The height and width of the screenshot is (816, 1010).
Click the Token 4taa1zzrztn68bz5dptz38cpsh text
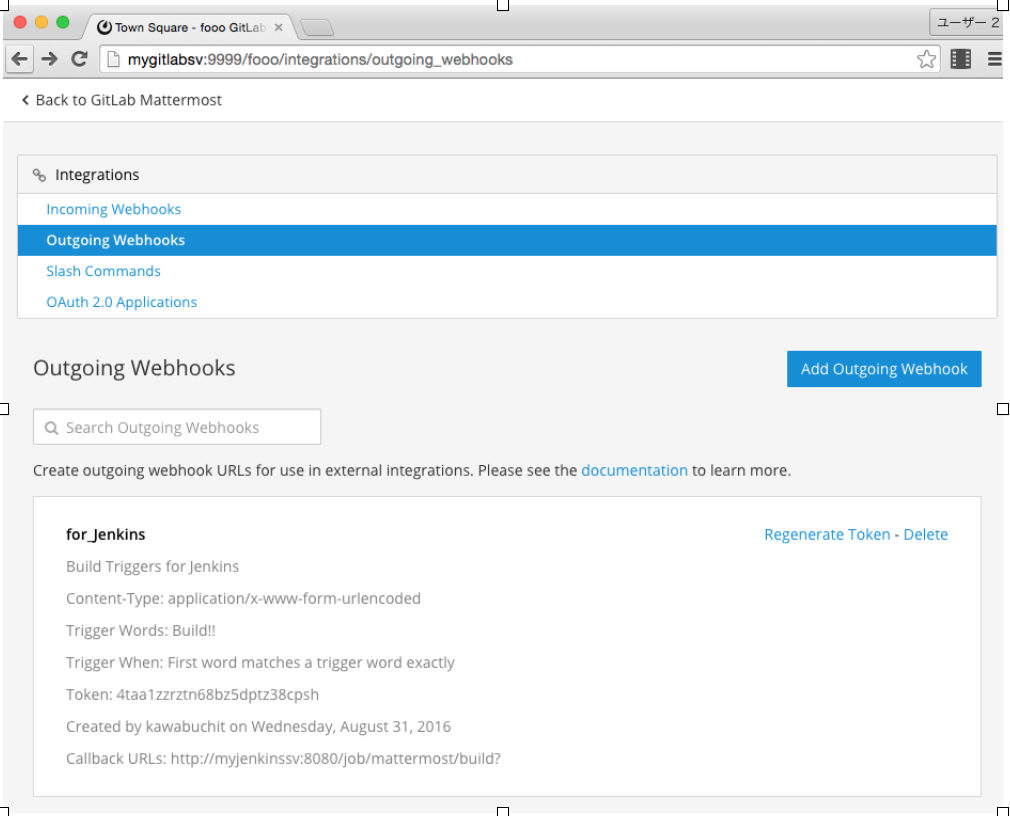[193, 695]
